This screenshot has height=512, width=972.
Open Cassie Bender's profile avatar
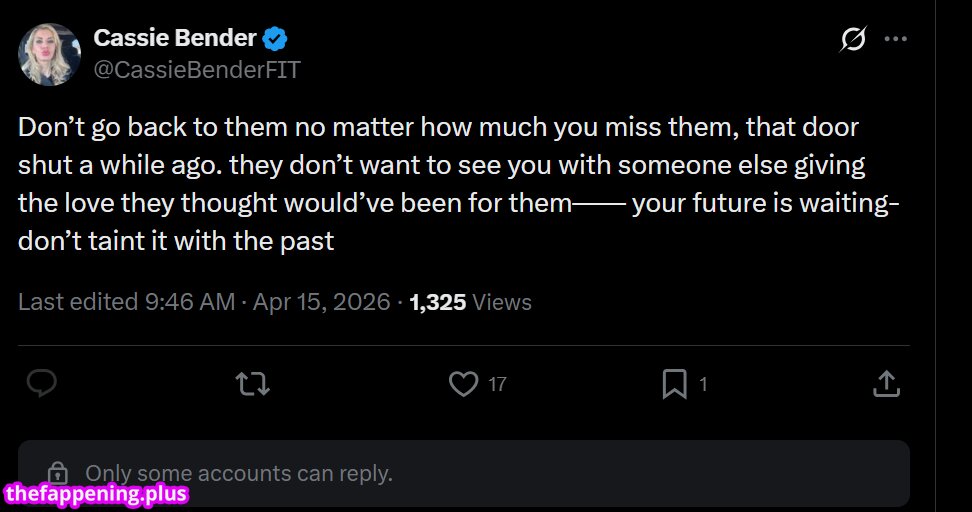[49, 54]
